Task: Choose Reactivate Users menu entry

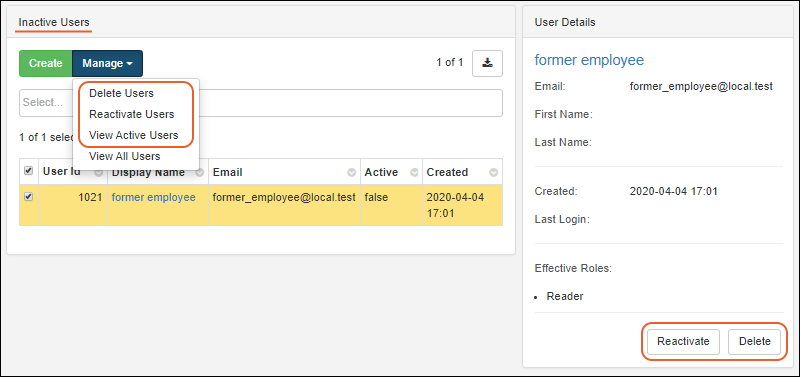Action: (x=132, y=114)
